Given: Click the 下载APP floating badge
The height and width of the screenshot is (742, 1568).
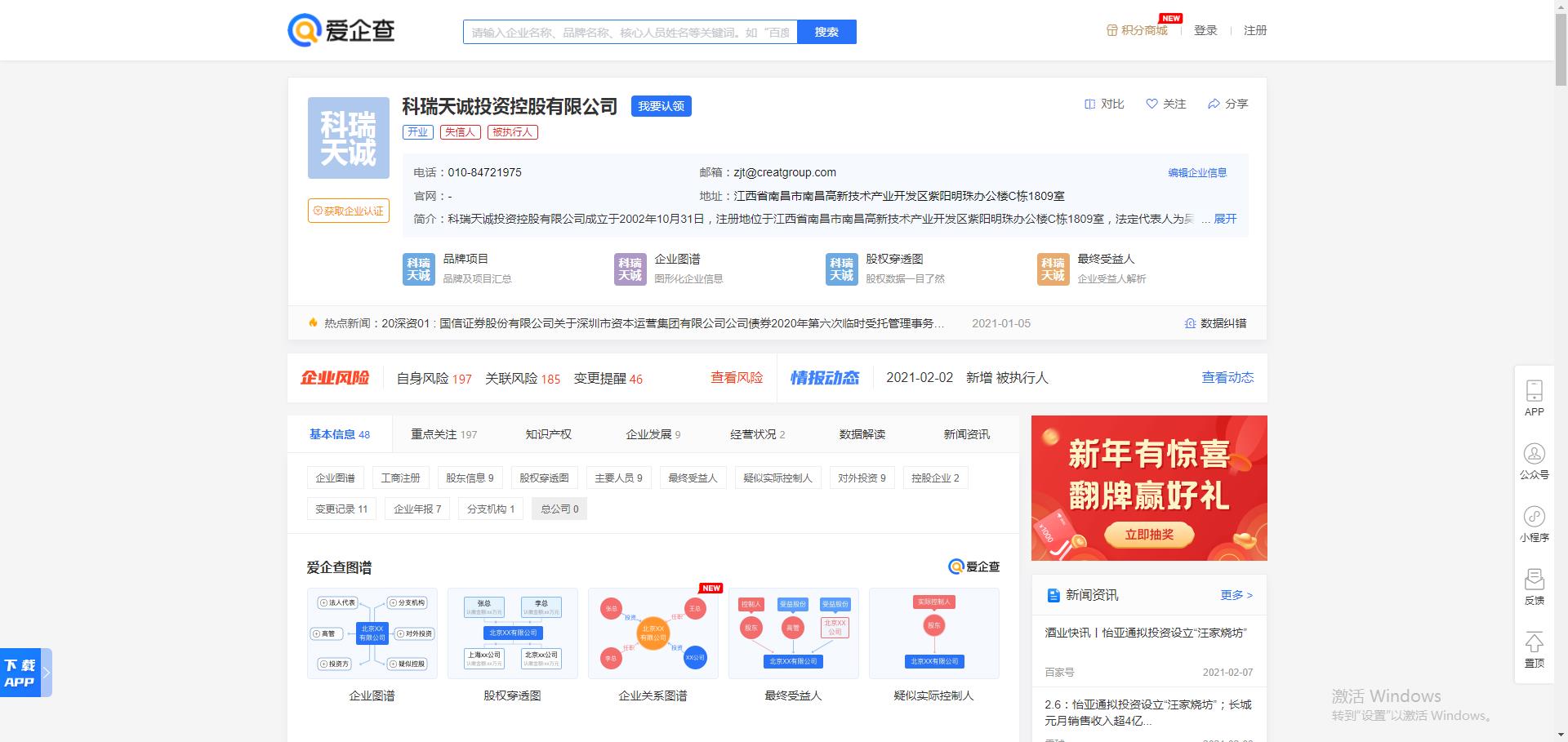Looking at the screenshot, I should (20, 673).
